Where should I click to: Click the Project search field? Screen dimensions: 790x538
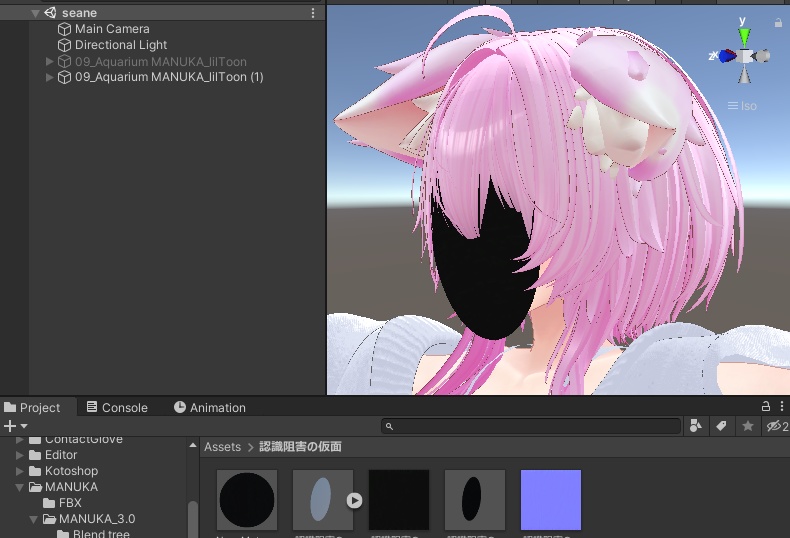531,426
